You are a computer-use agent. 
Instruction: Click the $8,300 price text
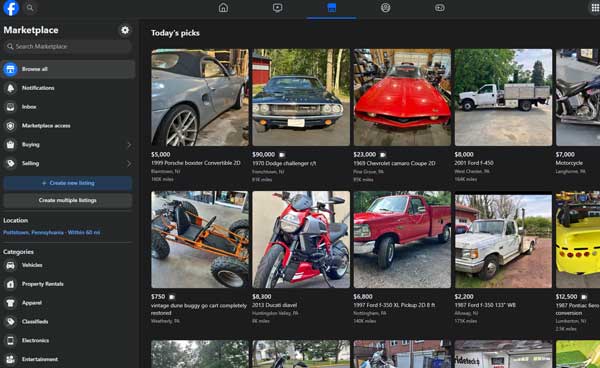click(x=262, y=296)
